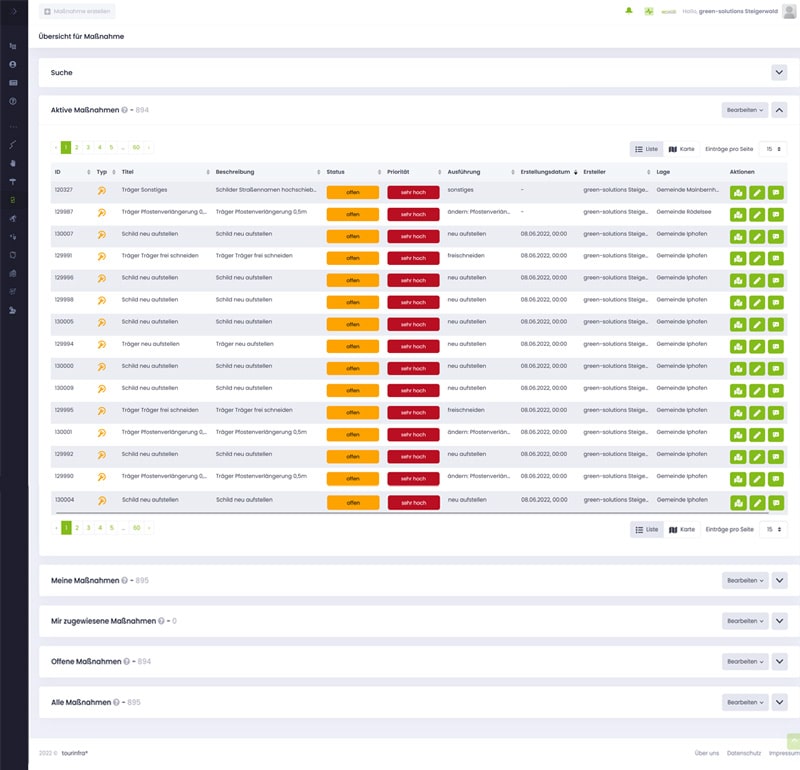Viewport: 800px width, 770px height.
Task: Show measure 130007 on map icon
Action: [x=738, y=237]
